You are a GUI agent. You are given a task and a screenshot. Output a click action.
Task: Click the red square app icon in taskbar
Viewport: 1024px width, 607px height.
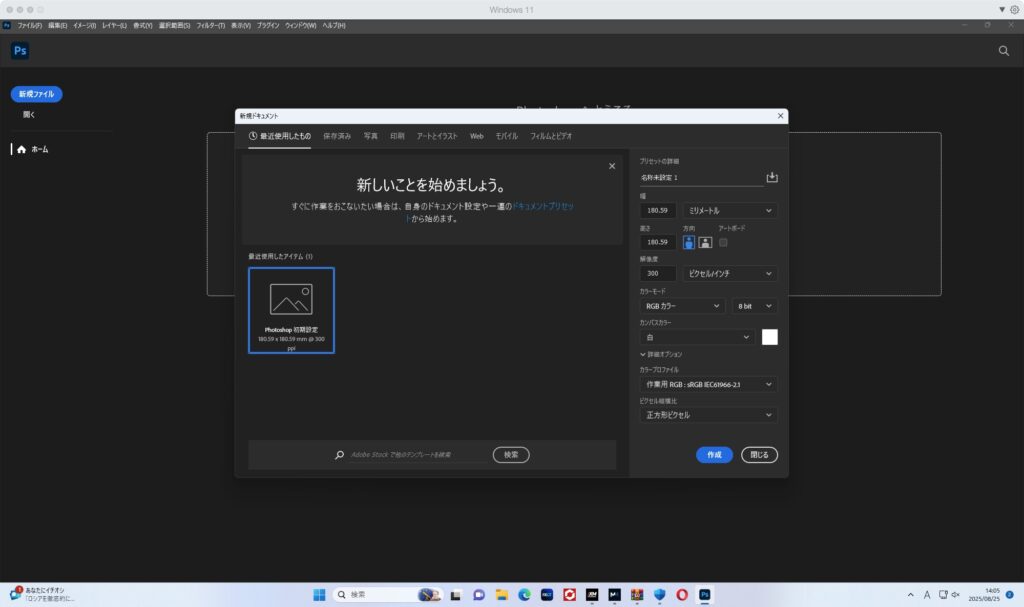(x=569, y=595)
